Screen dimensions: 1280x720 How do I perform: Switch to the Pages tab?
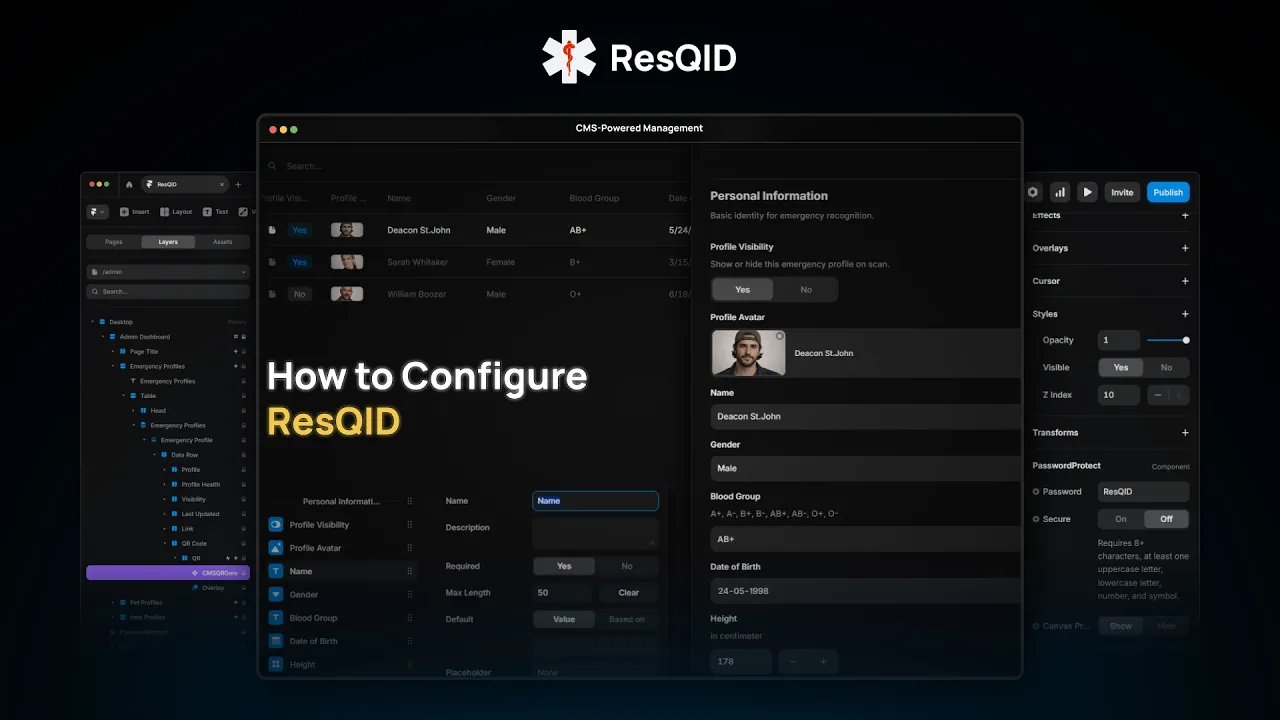coord(114,242)
